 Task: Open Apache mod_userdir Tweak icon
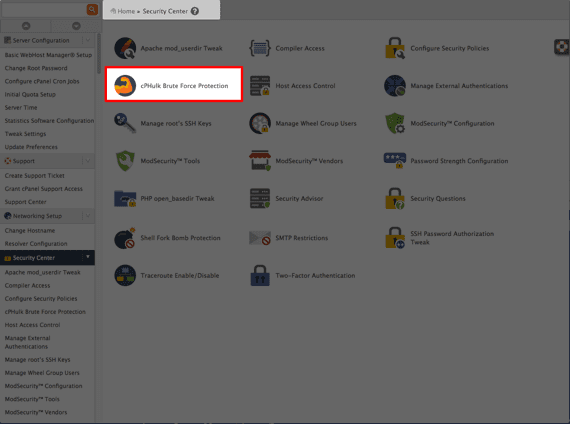pos(125,48)
